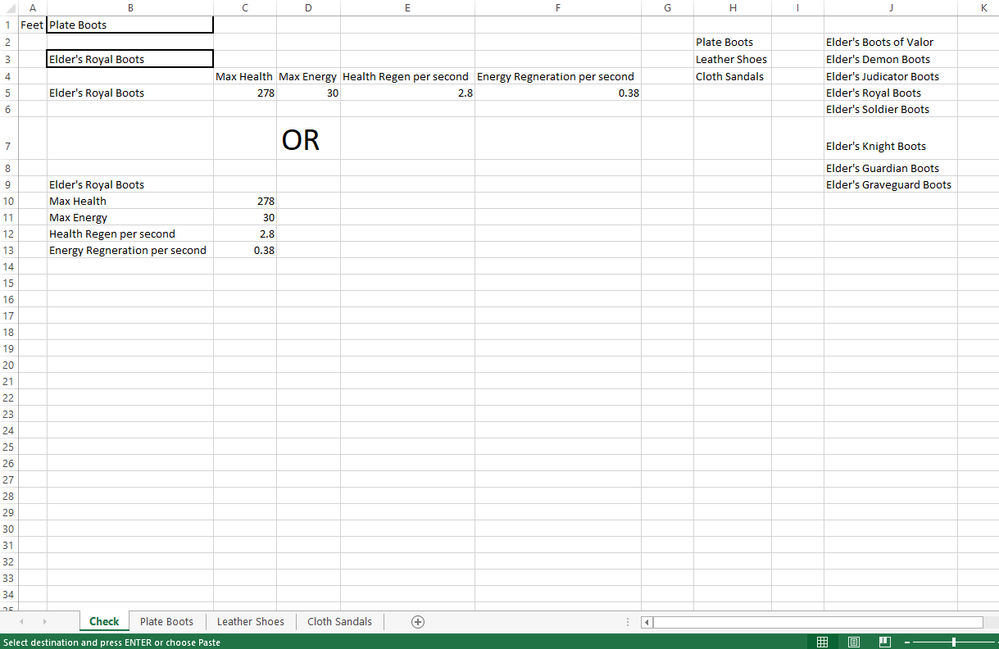This screenshot has width=999, height=649.
Task: Select 'Elder's Boots of Valor' cell
Action: point(891,42)
